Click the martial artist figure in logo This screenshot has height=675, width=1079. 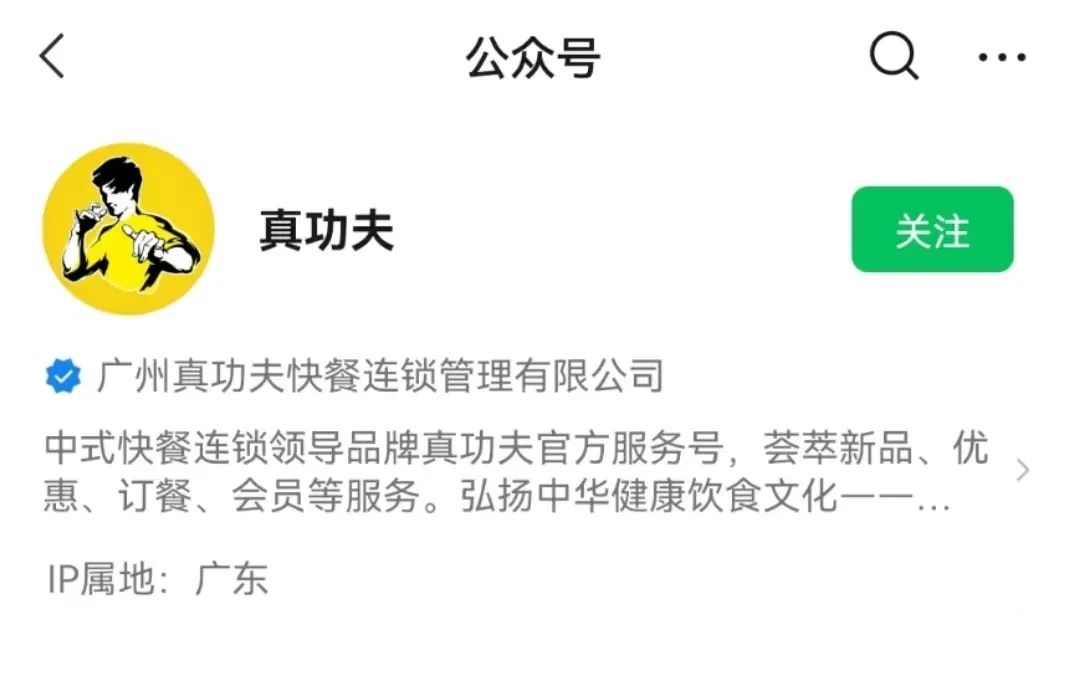point(130,222)
